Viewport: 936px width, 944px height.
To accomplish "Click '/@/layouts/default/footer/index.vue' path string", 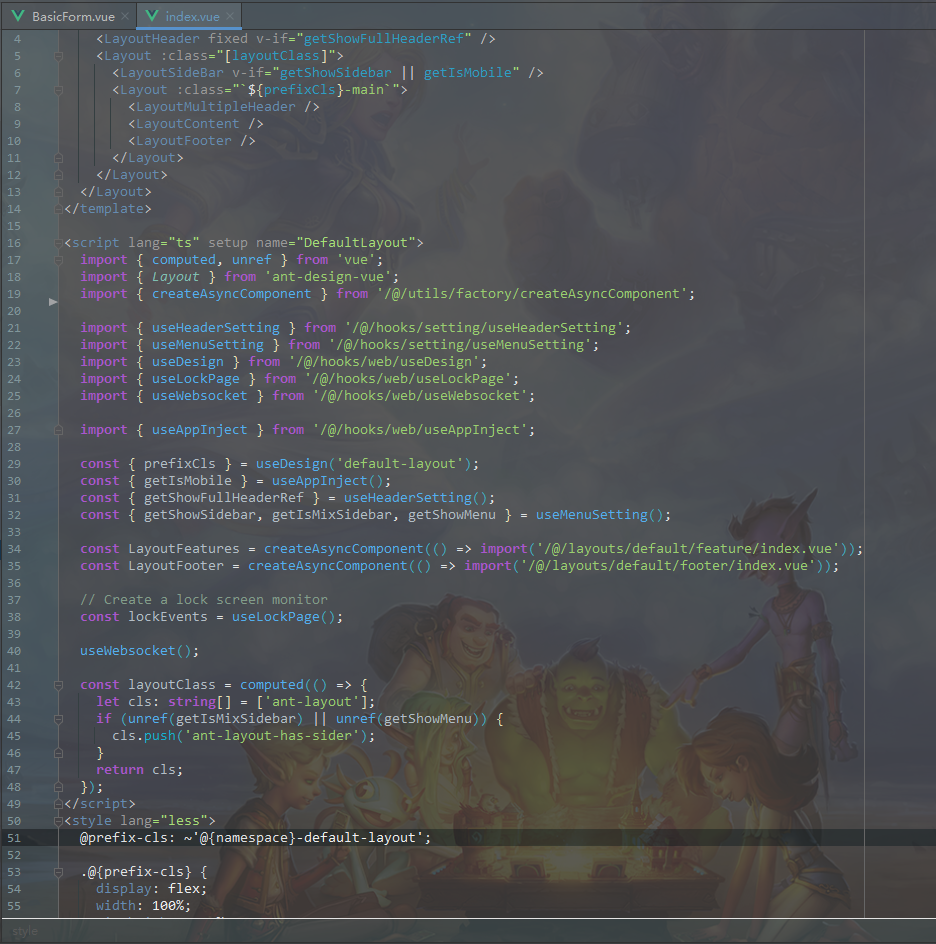I will pos(668,566).
